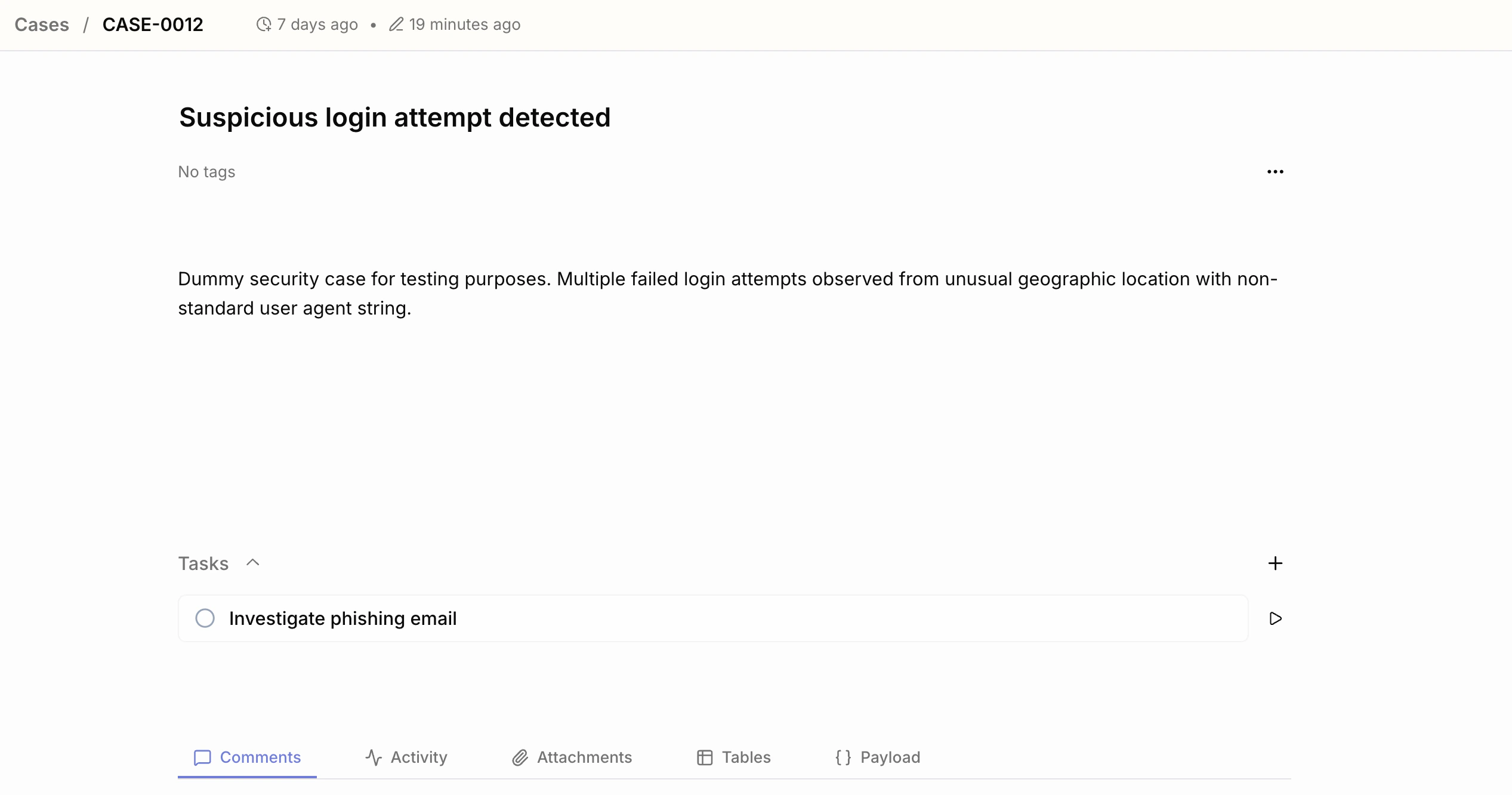
Task: Mark Investigate phishing email as complete
Action: tap(205, 618)
